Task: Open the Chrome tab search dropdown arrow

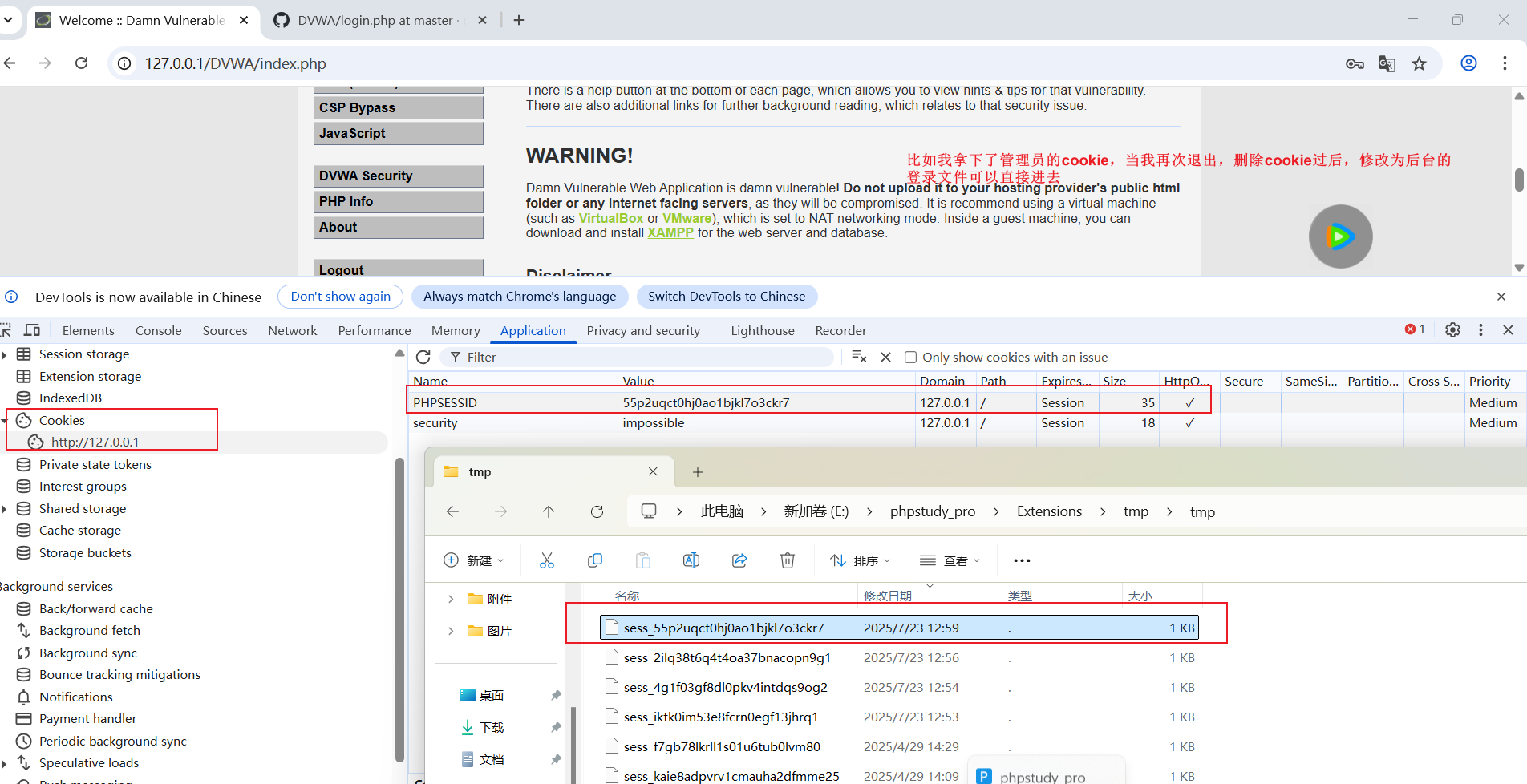Action: pos(8,20)
